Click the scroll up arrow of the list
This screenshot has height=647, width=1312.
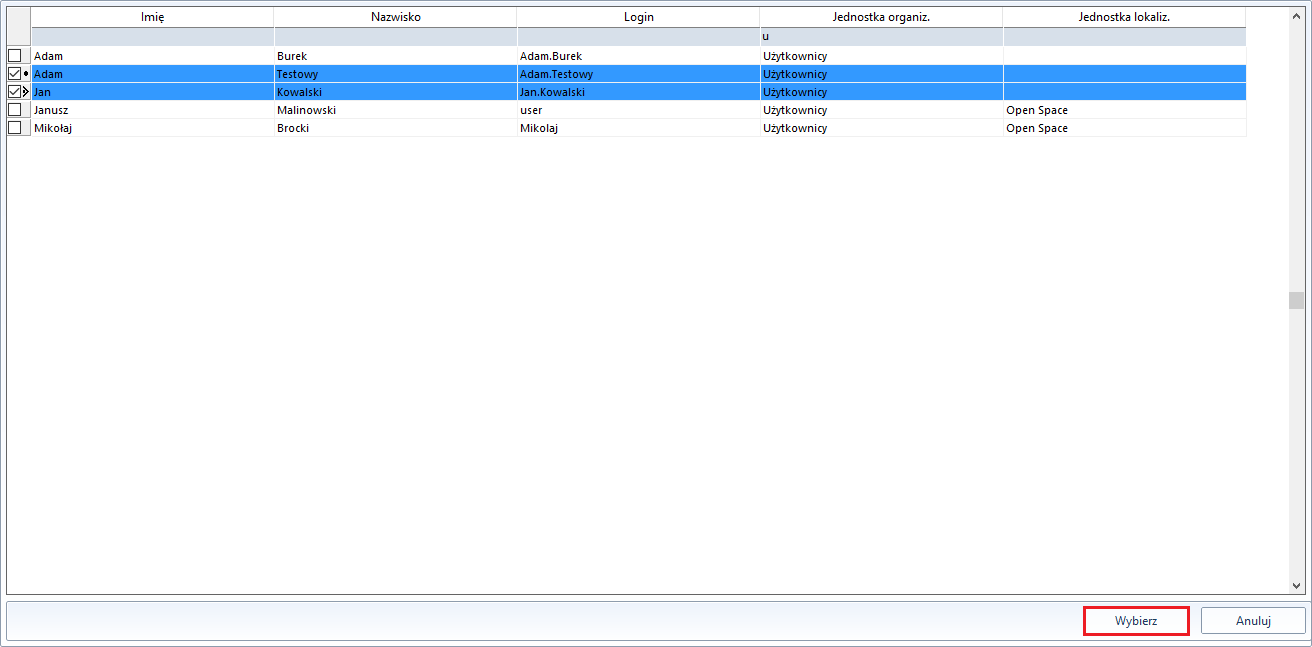(x=1296, y=15)
